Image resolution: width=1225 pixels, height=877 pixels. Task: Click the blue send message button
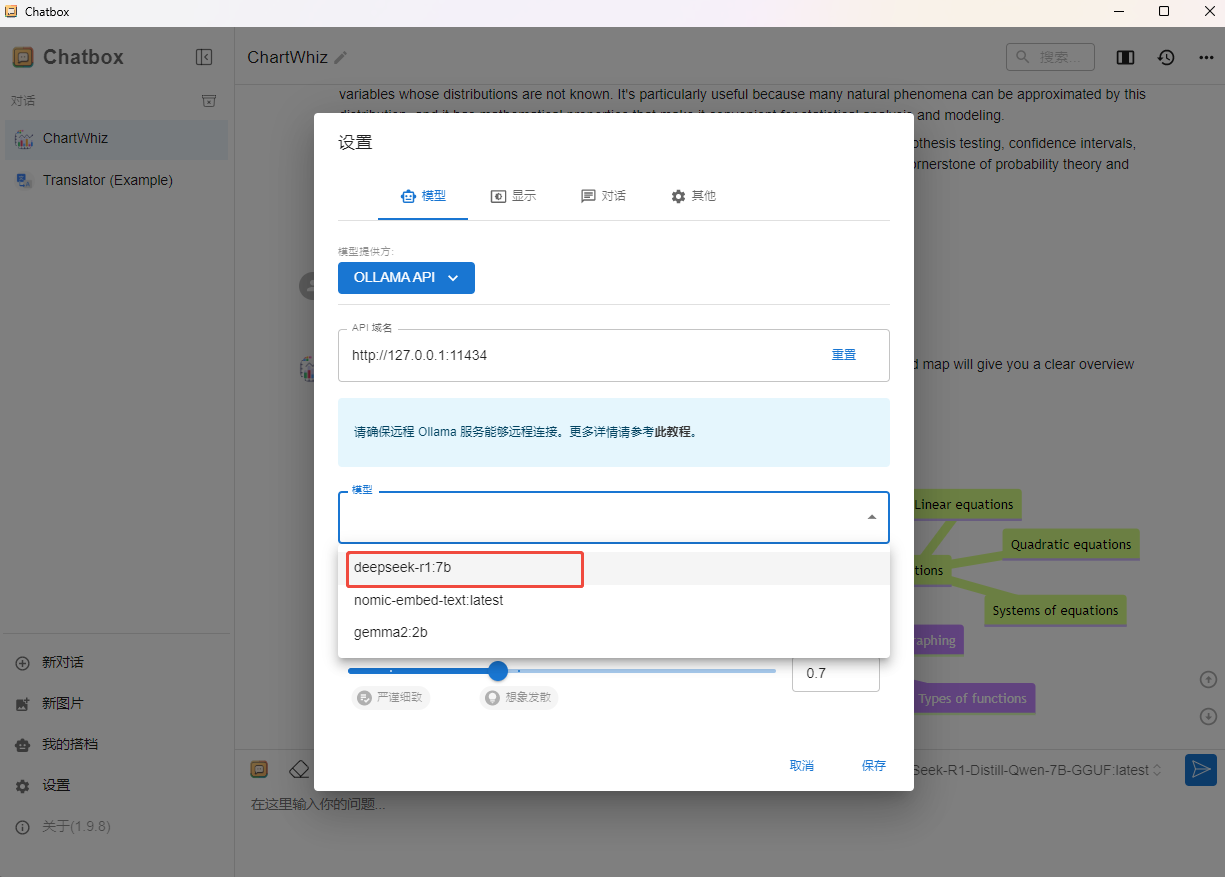pos(1200,769)
